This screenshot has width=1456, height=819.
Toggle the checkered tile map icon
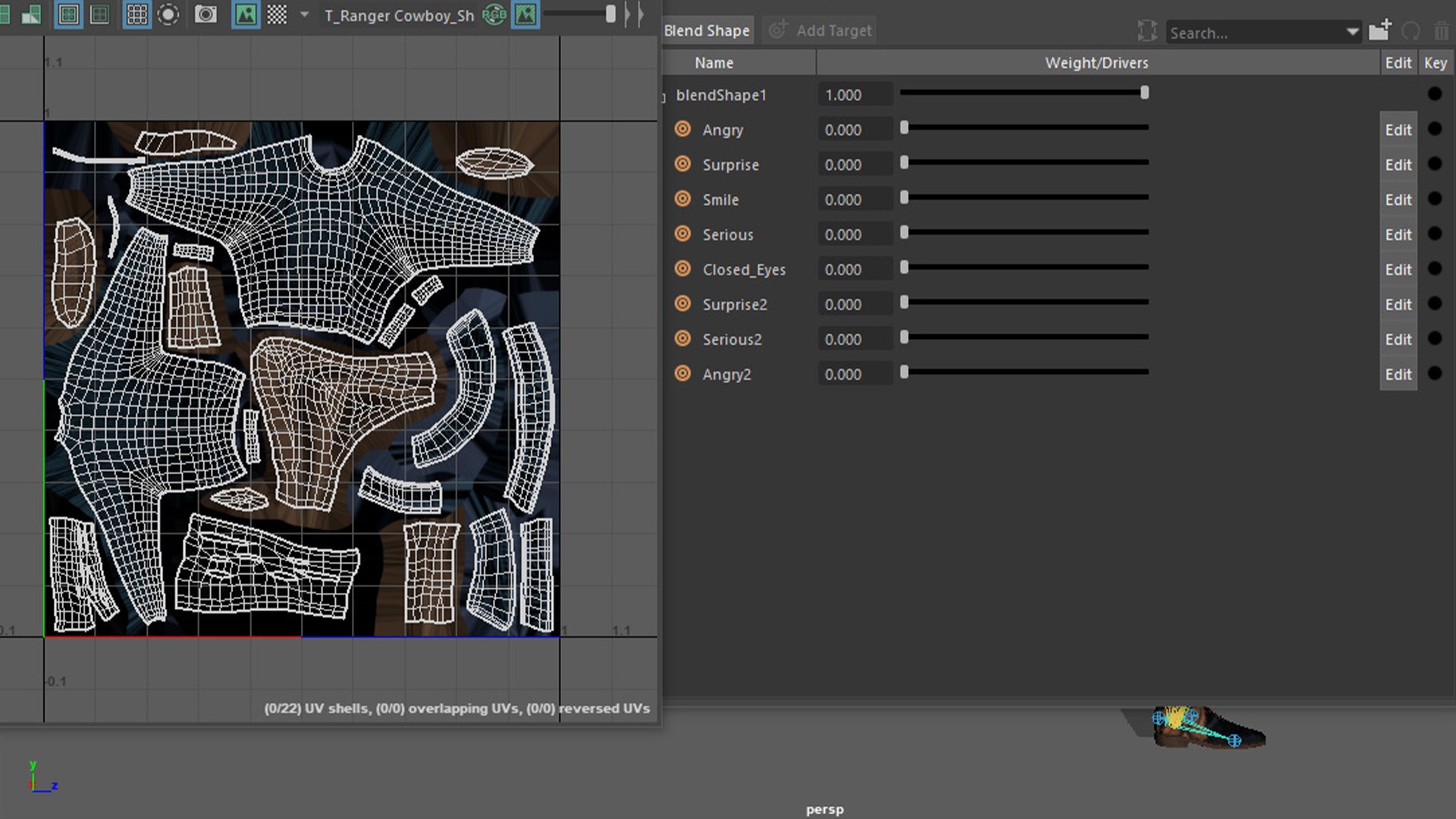pos(277,14)
